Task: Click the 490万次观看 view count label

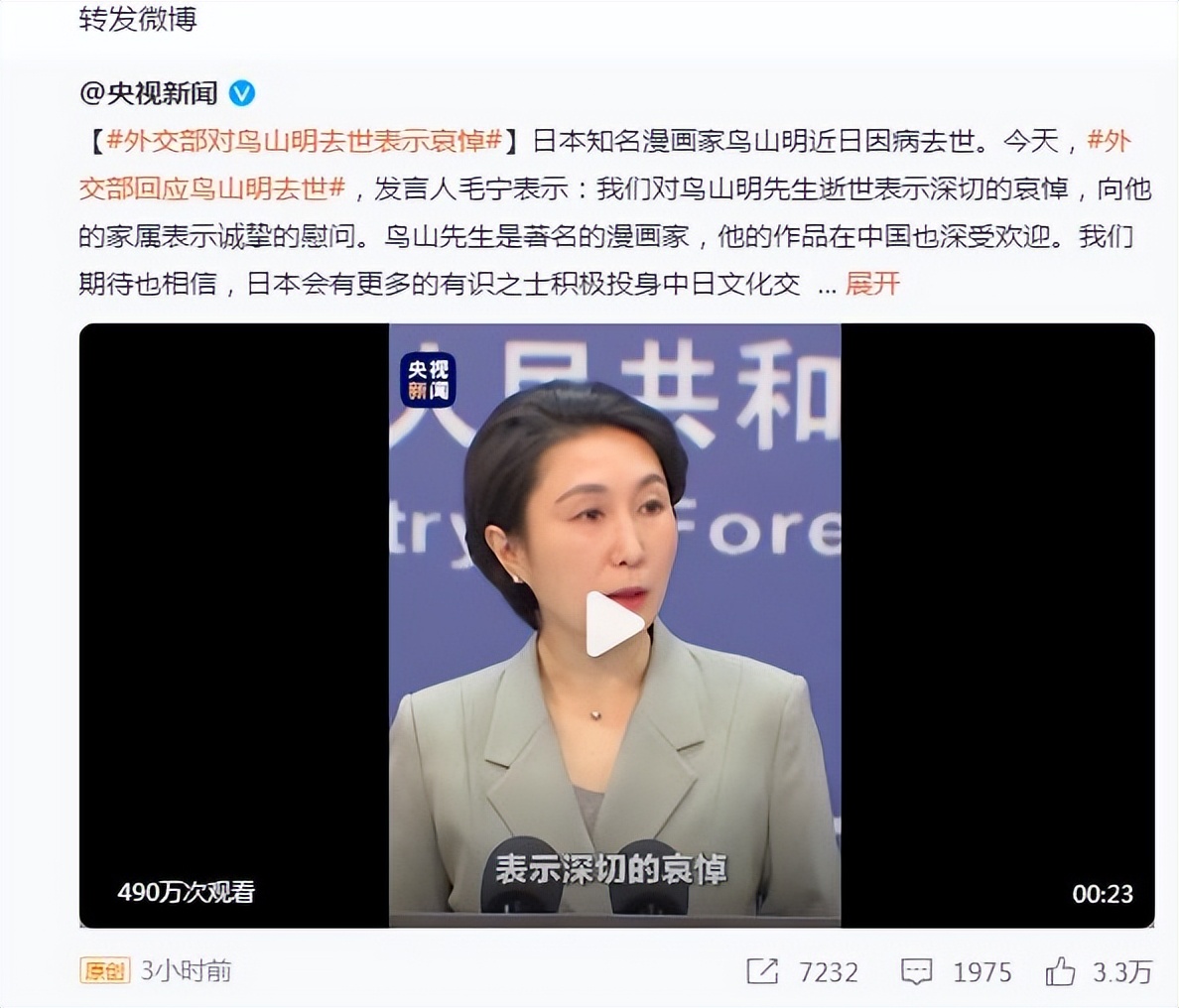Action: [187, 892]
